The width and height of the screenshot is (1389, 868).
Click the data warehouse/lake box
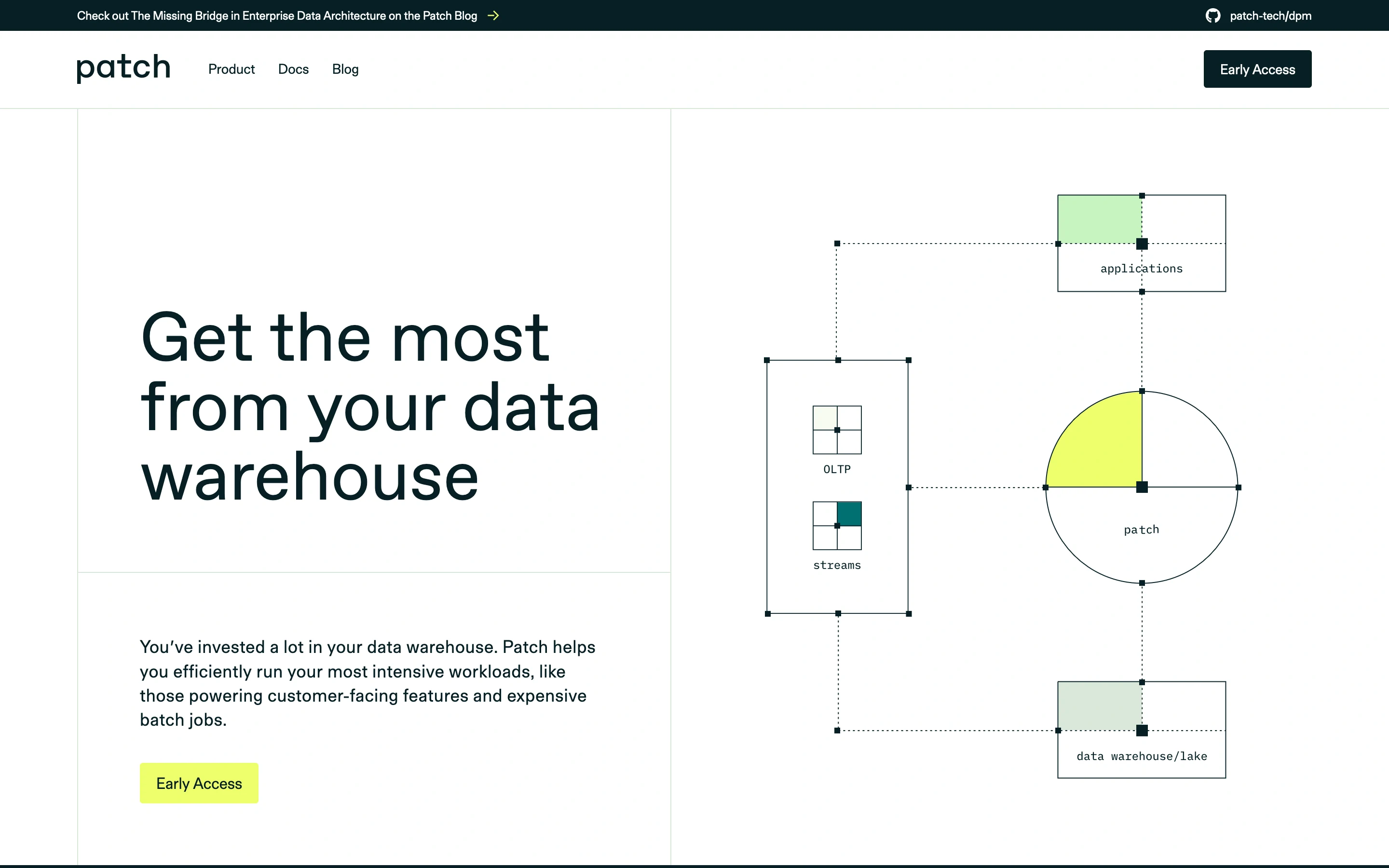coord(1142,756)
